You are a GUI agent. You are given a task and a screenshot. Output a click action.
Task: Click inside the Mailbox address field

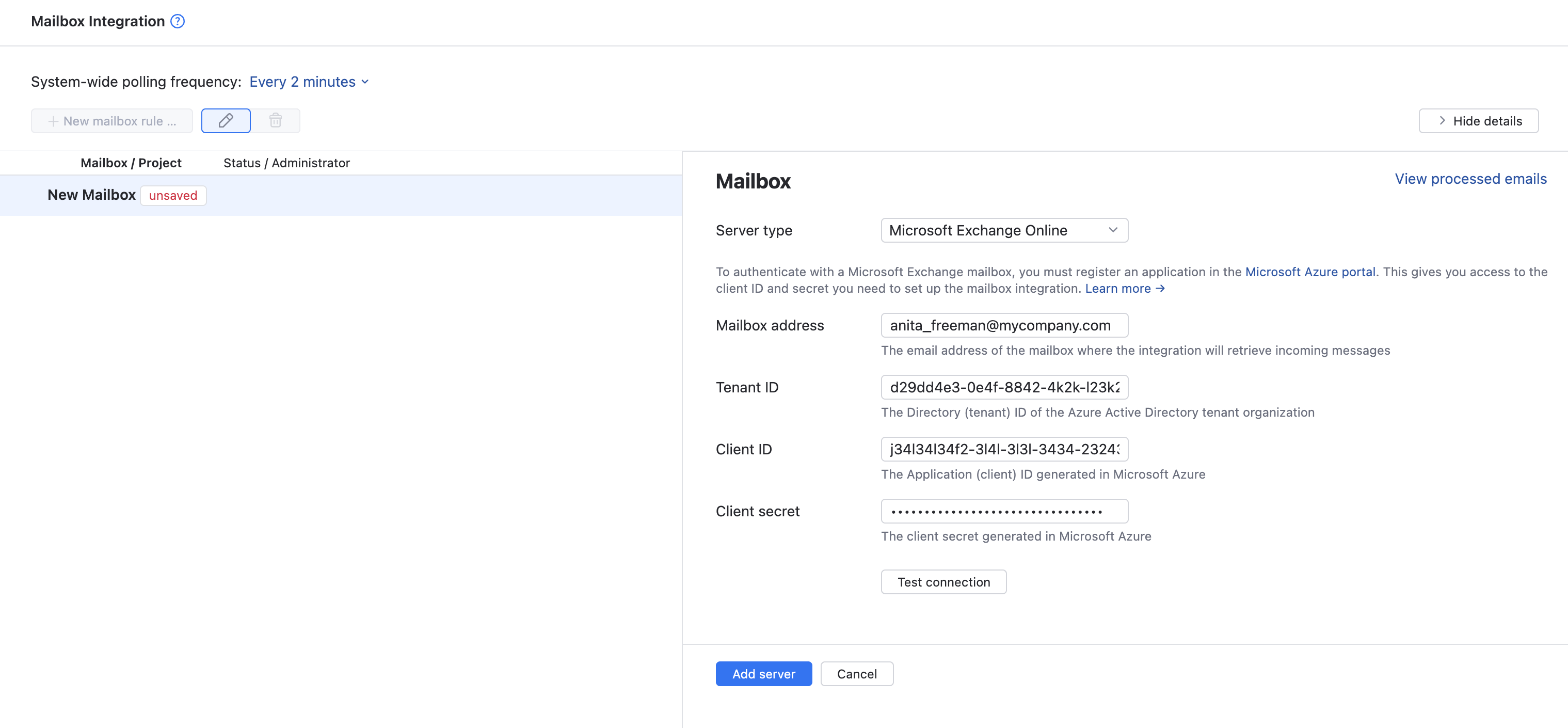(1004, 325)
